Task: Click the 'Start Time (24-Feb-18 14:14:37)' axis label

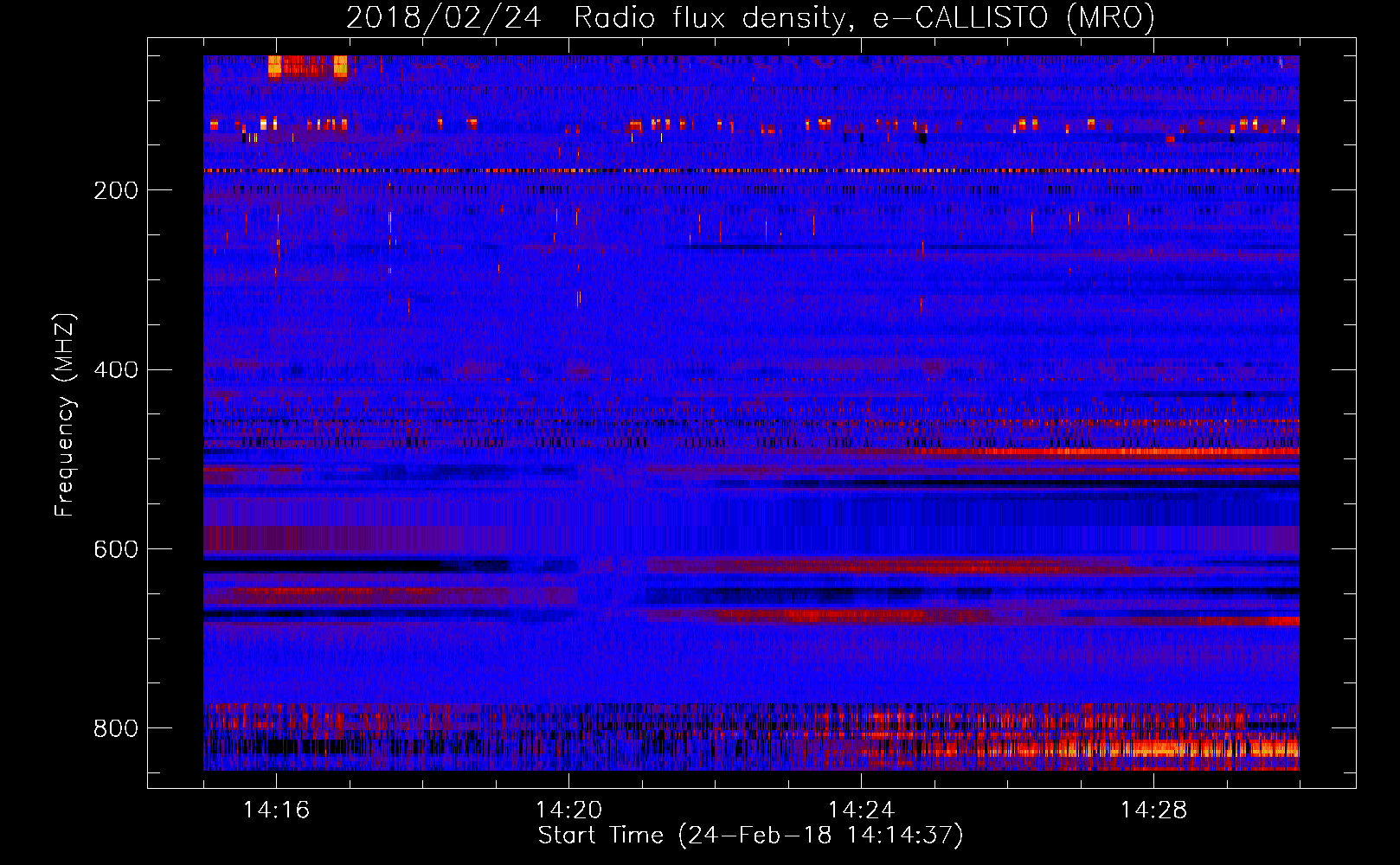Action: coord(750,836)
